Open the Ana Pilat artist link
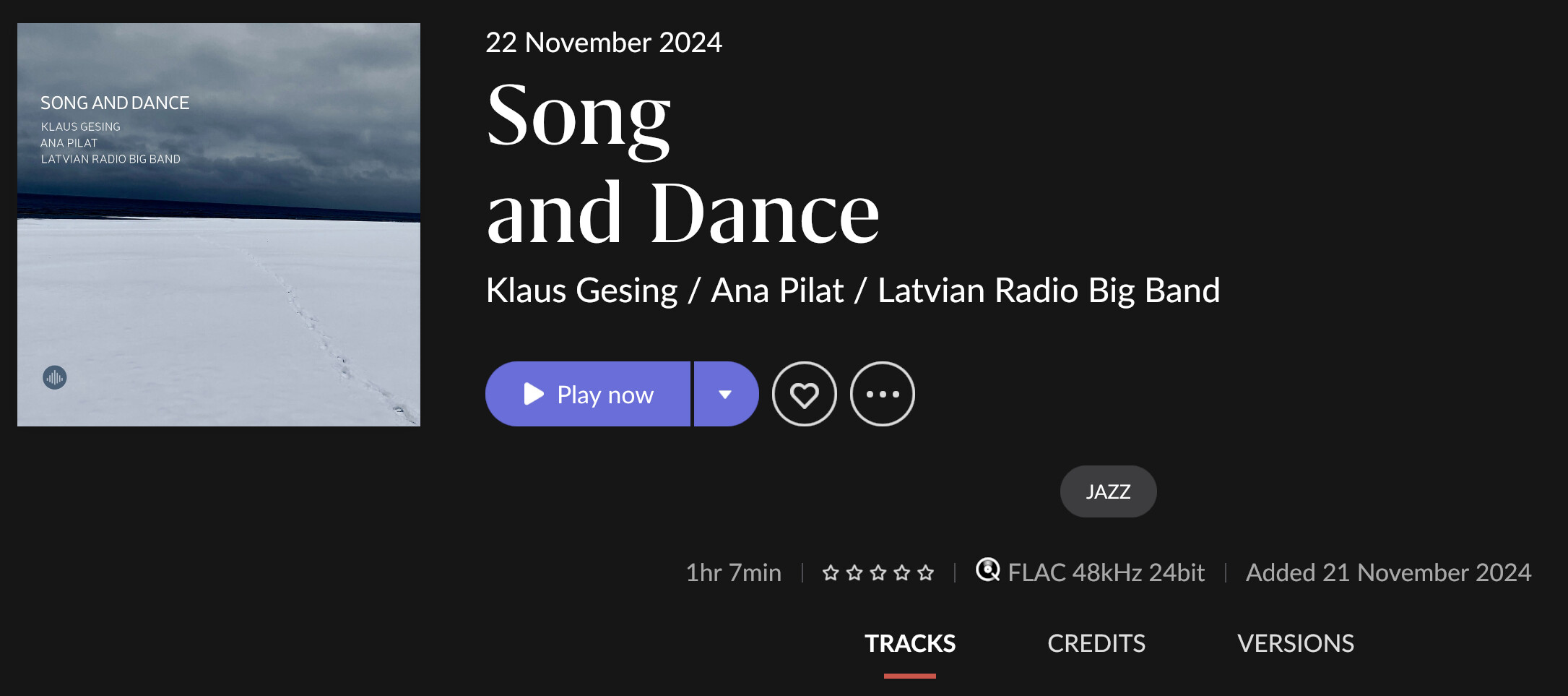The image size is (1568, 696). coord(777,291)
